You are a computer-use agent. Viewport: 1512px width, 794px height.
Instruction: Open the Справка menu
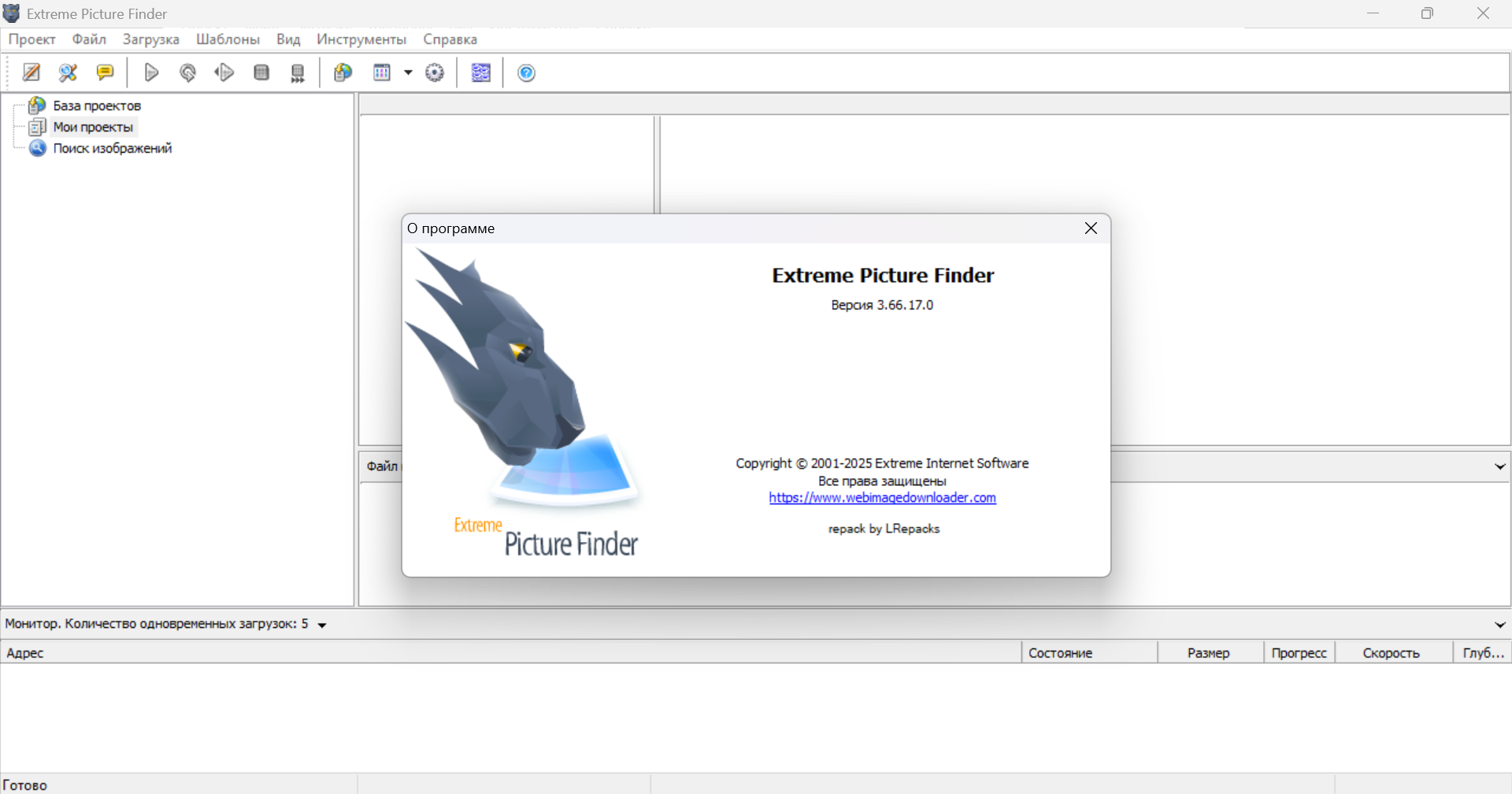(450, 39)
